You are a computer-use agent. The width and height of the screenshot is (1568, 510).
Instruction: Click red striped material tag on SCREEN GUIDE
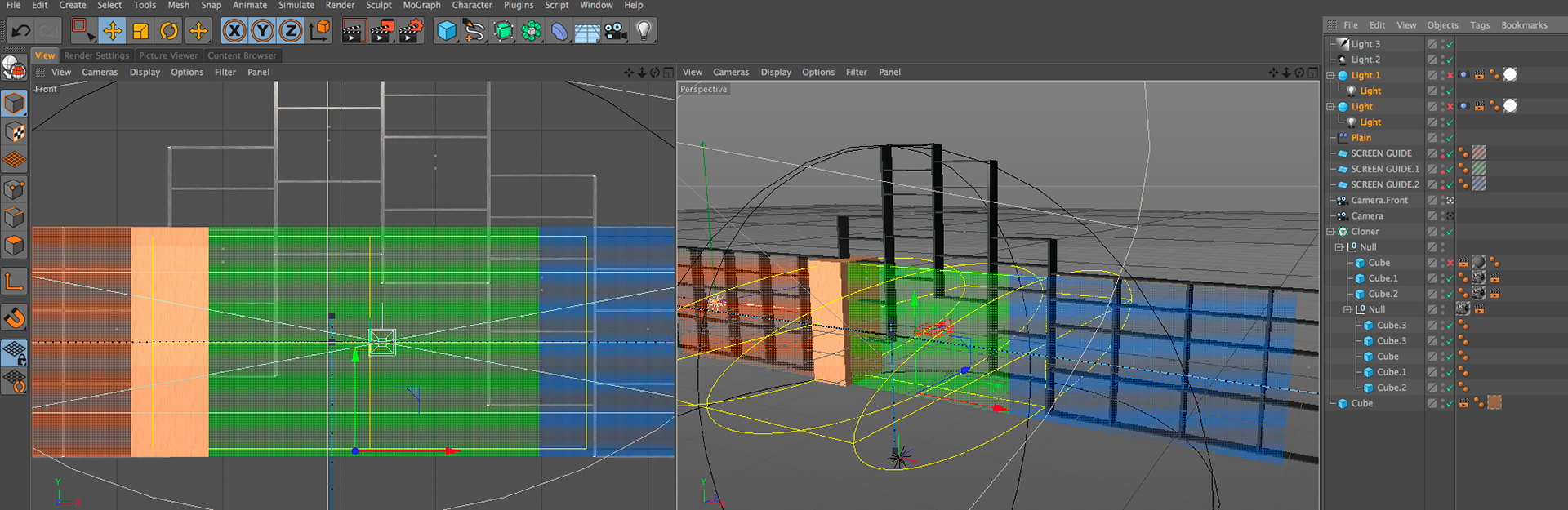click(x=1479, y=153)
